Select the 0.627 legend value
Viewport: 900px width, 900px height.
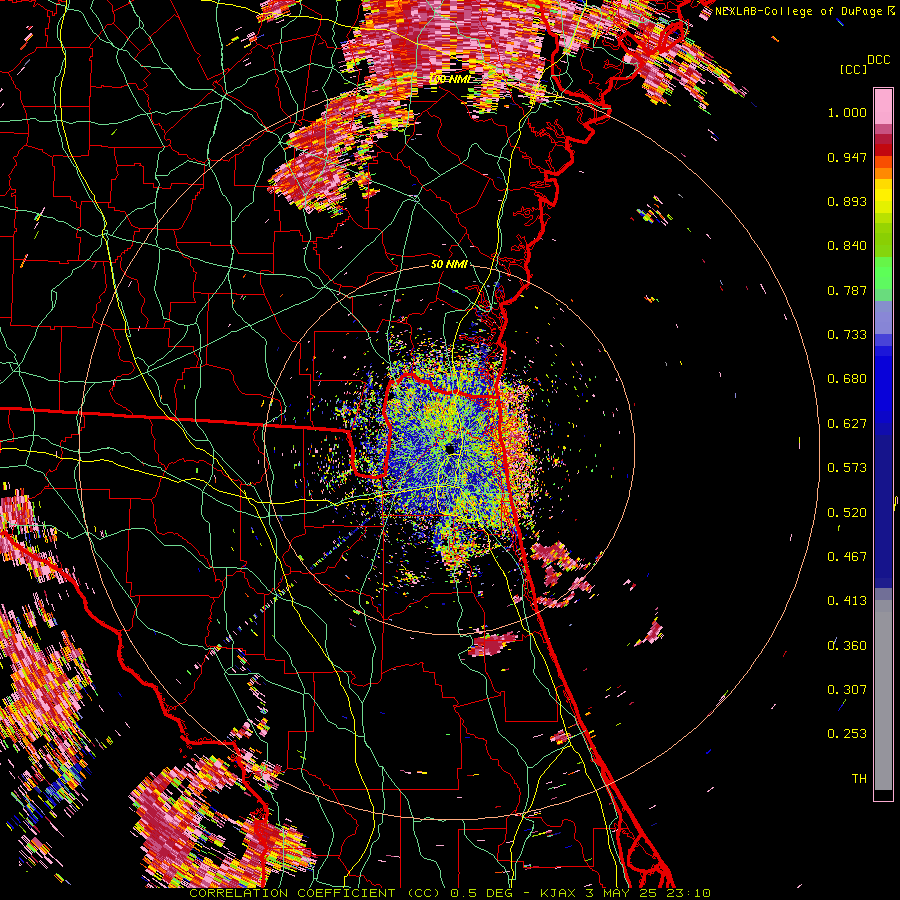[x=847, y=424]
